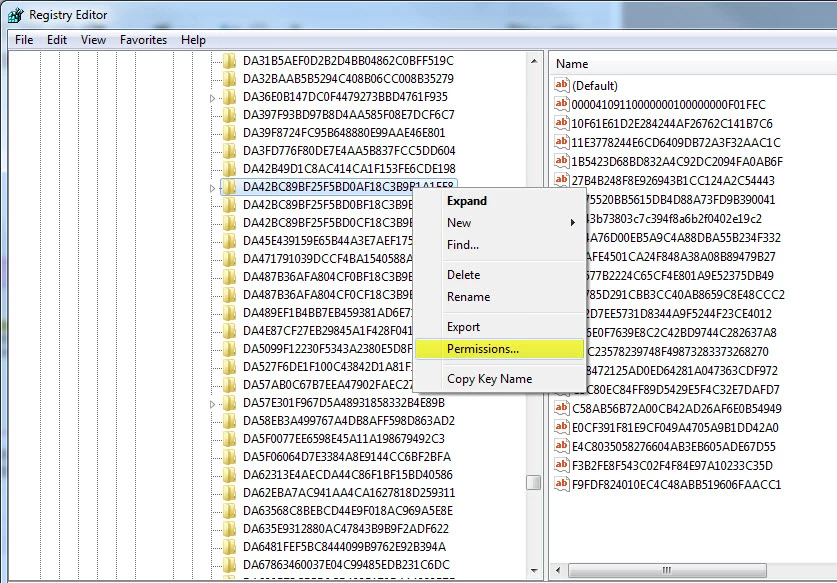Open the Edit menu

point(57,40)
